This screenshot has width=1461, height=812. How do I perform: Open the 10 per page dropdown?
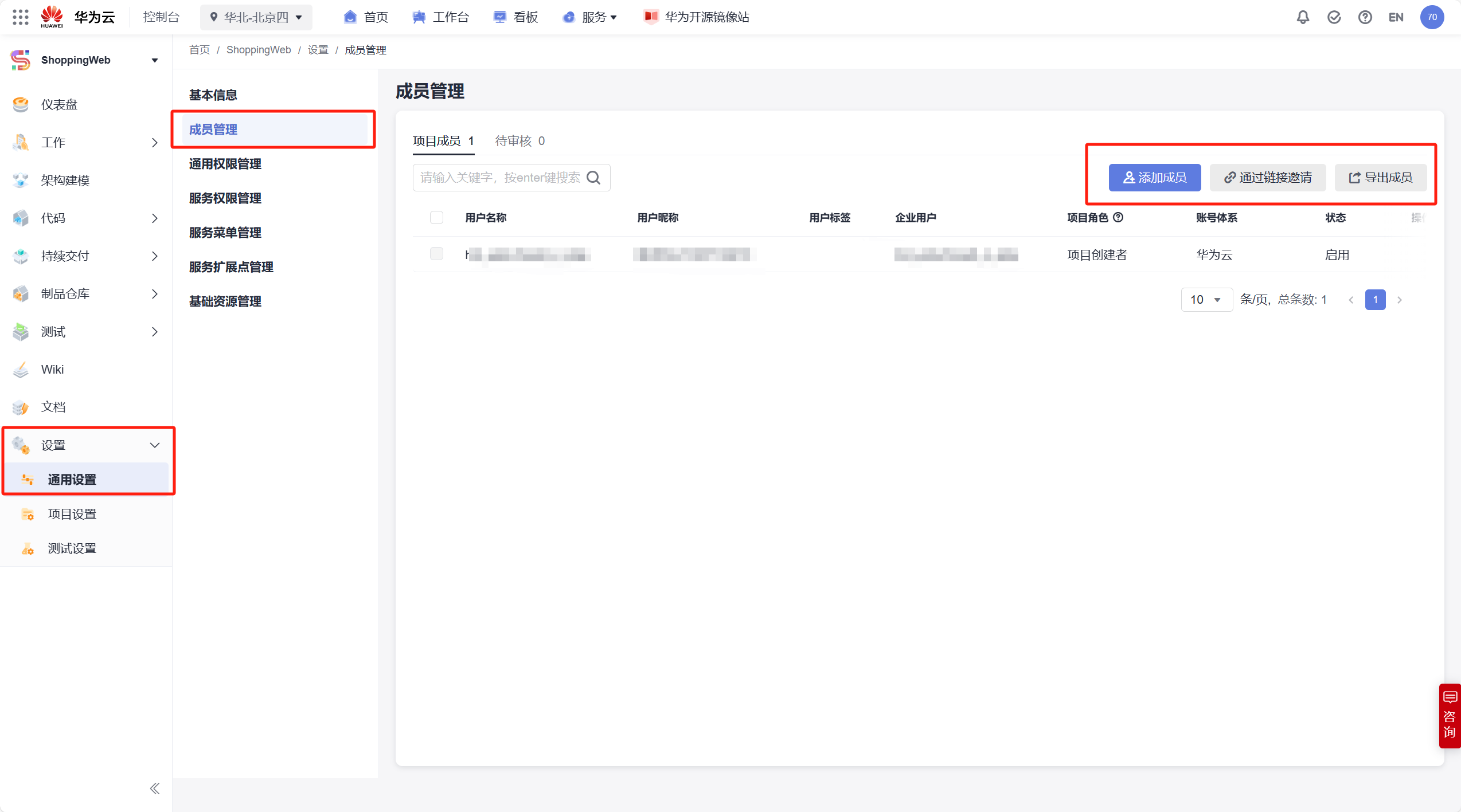click(x=1206, y=300)
